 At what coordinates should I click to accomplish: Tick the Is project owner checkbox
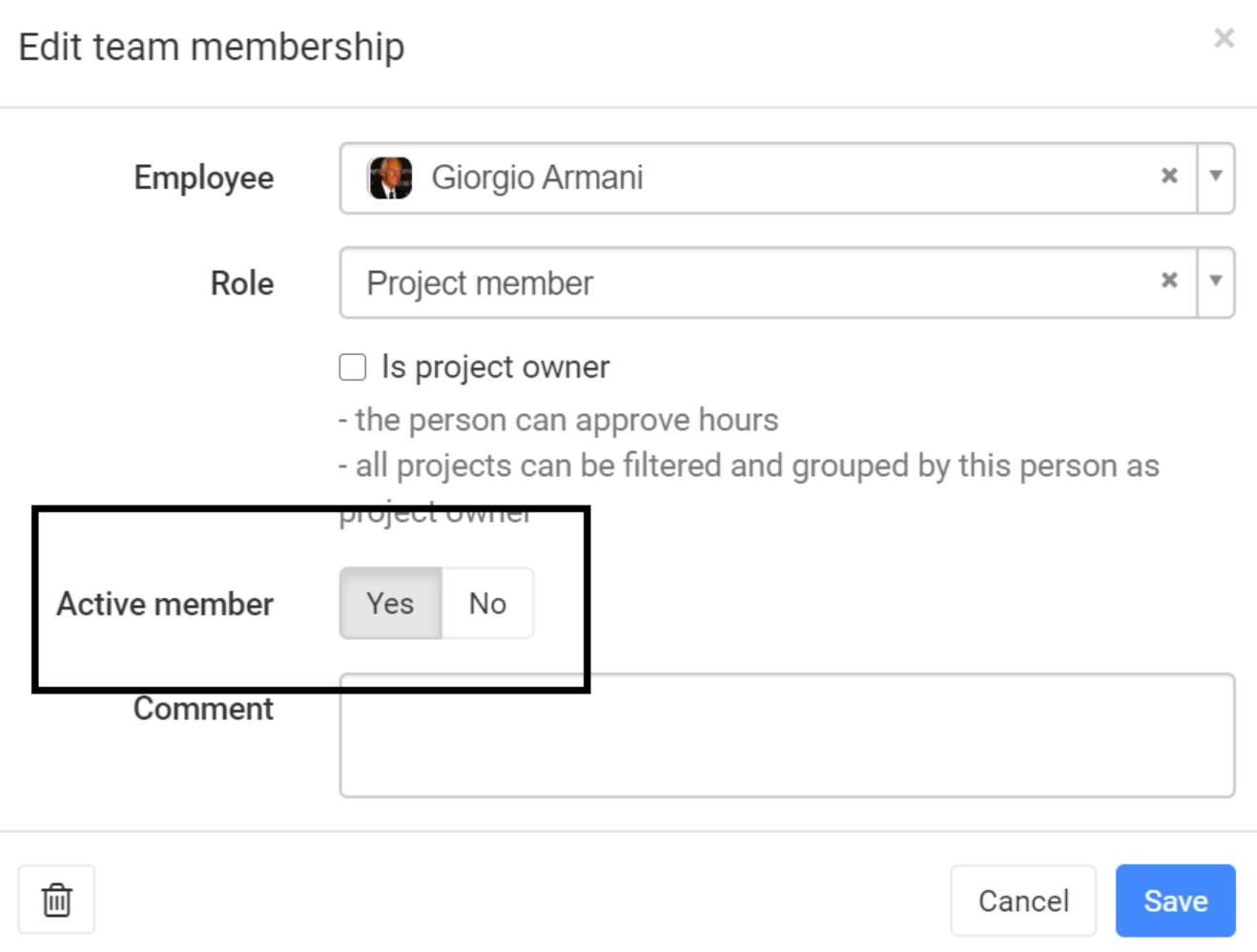coord(353,367)
